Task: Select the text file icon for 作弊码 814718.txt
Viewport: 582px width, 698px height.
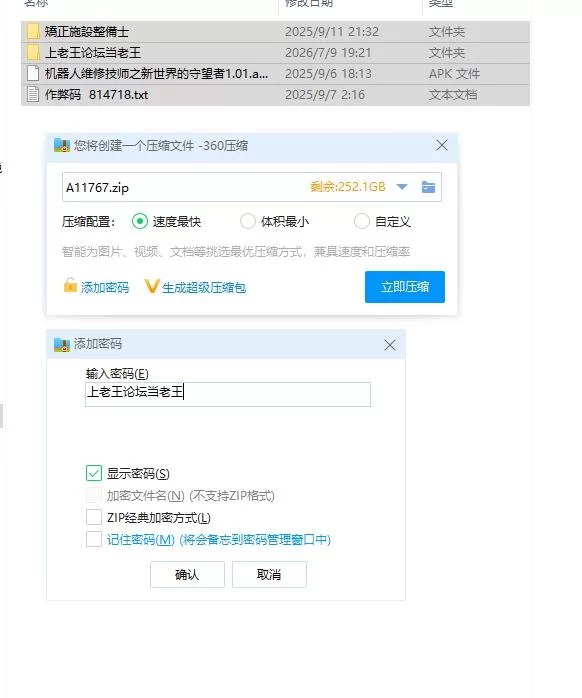Action: [x=33, y=94]
